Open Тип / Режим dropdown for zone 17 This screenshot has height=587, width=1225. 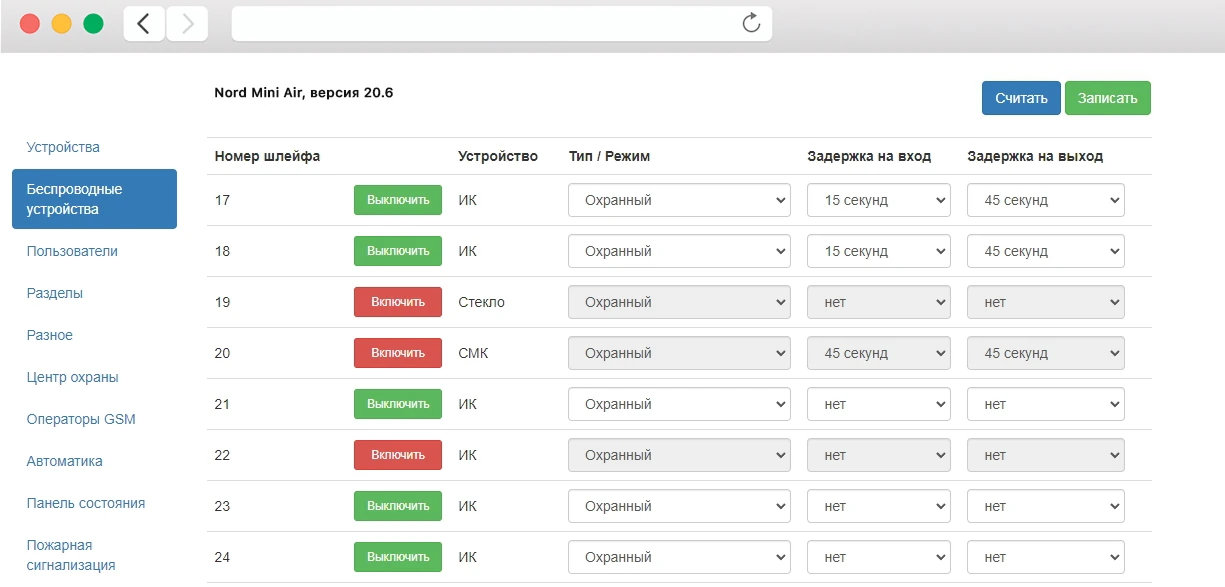click(x=679, y=200)
